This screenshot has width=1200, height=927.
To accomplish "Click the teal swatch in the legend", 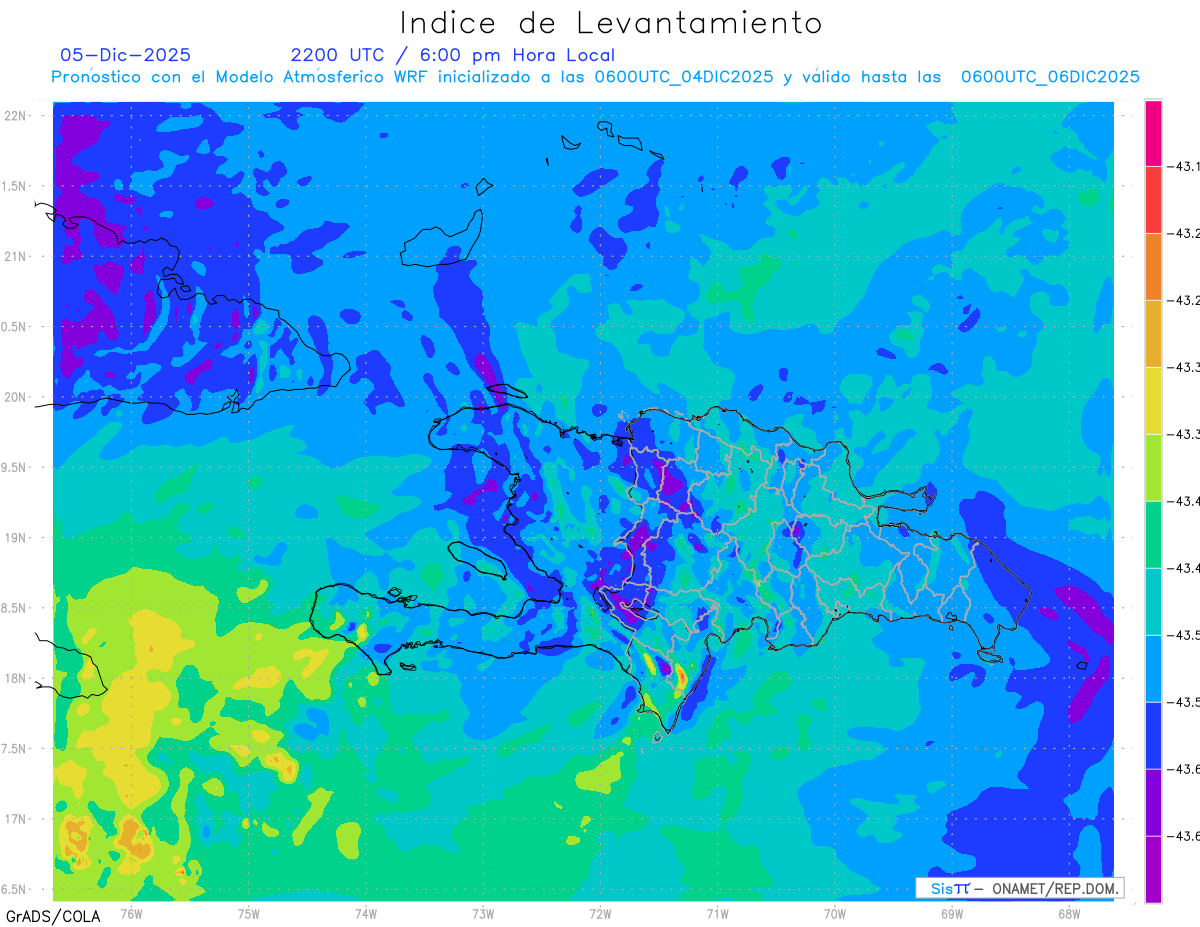I will click(x=1153, y=602).
